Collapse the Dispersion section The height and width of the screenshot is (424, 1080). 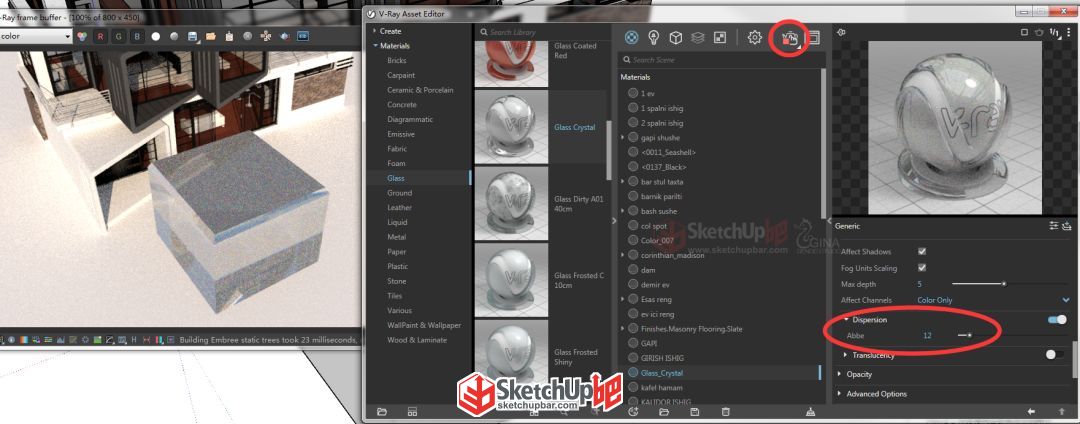click(847, 320)
